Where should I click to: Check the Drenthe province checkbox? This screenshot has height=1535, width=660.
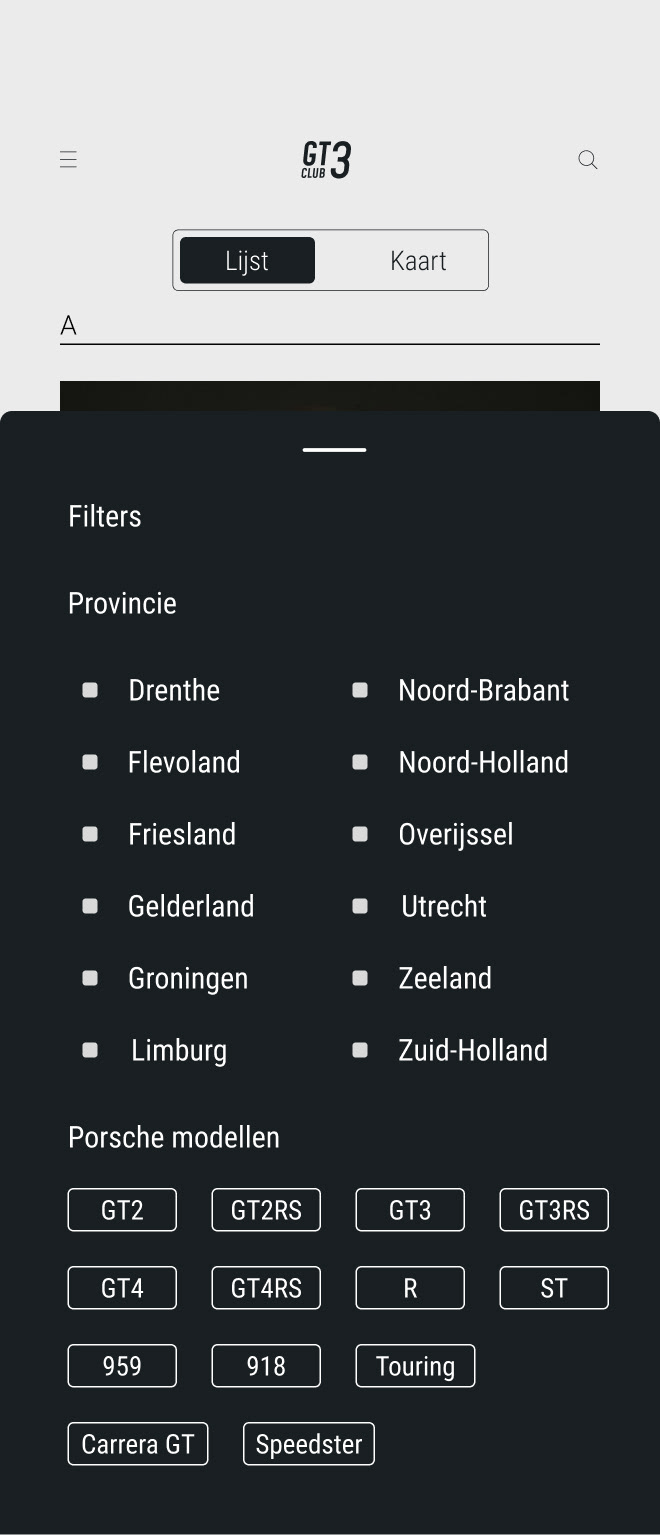[x=90, y=690]
